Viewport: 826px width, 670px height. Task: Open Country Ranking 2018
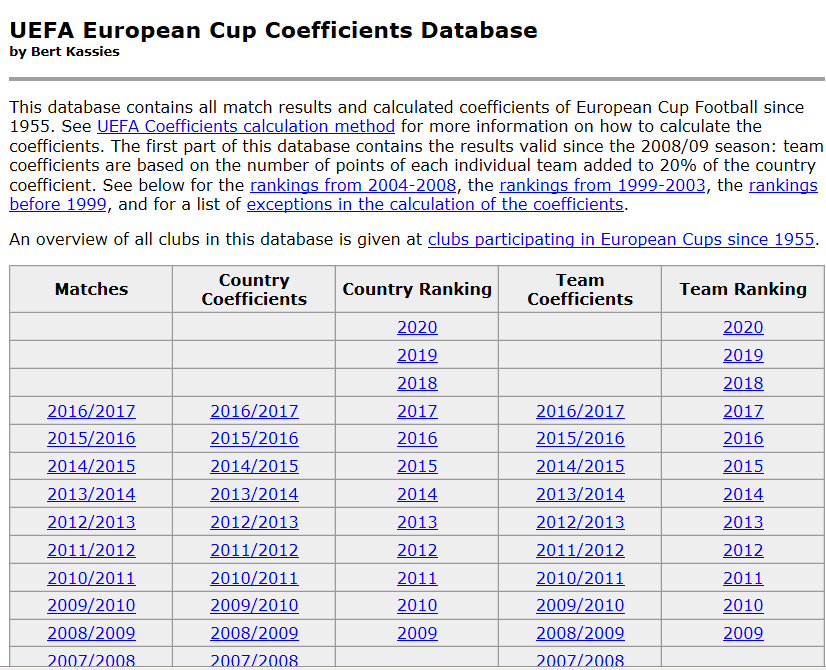[x=417, y=383]
